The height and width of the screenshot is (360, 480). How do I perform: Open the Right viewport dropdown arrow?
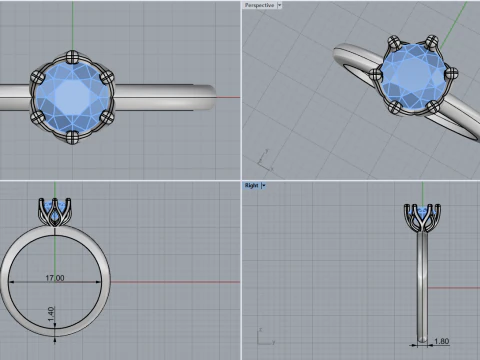coord(263,185)
